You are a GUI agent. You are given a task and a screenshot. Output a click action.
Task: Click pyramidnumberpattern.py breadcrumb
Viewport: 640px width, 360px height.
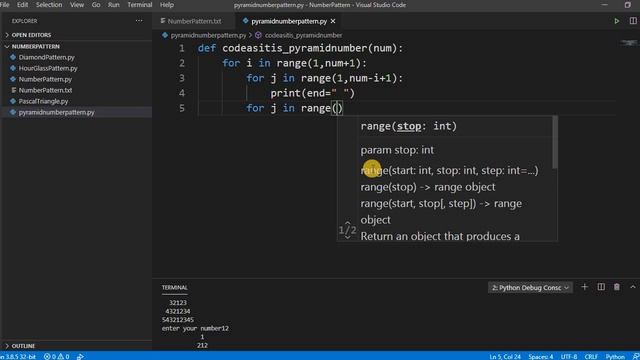point(208,35)
